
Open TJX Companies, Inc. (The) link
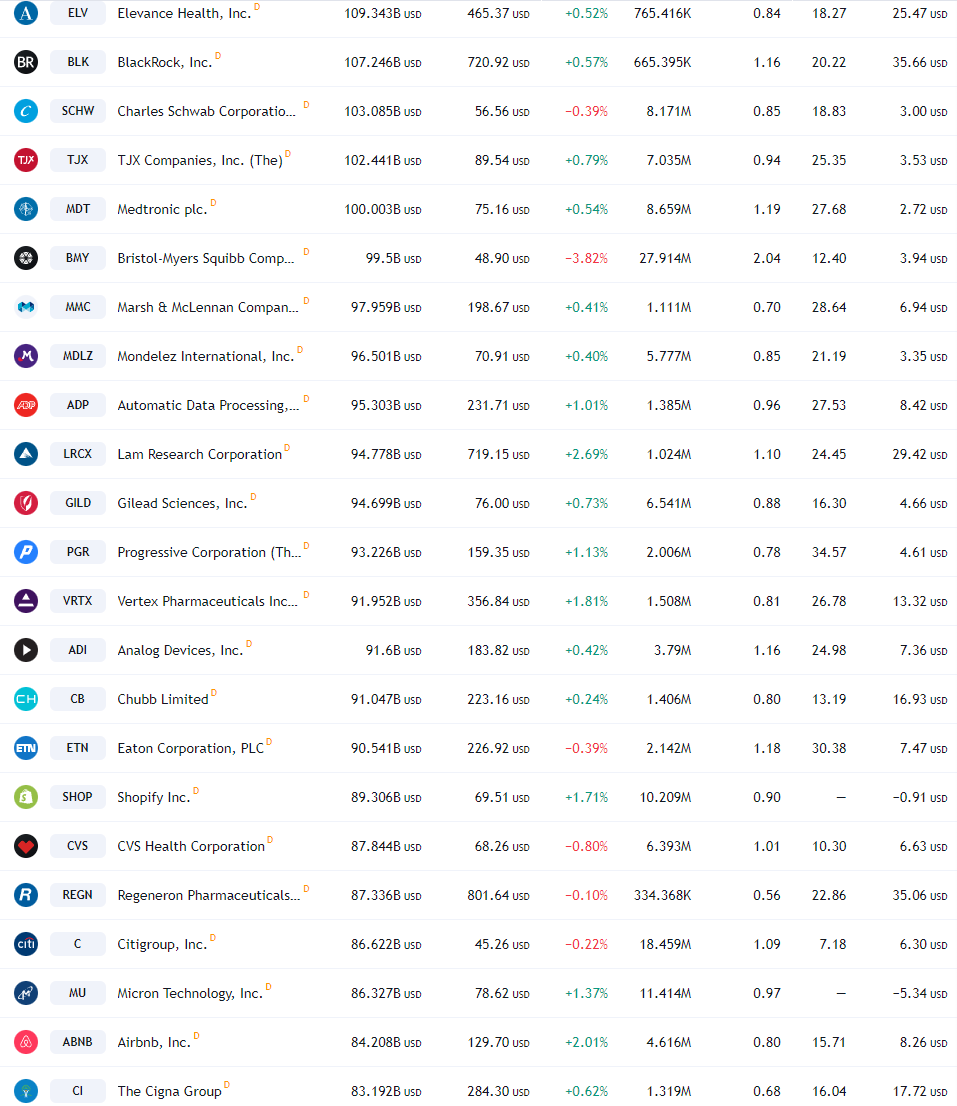point(200,161)
